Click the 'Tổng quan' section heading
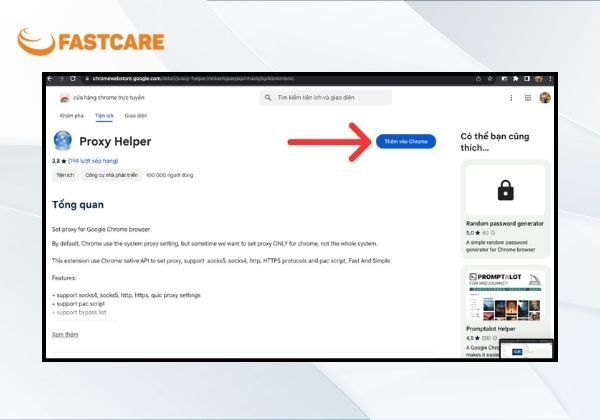The height and width of the screenshot is (420, 600). tap(78, 205)
